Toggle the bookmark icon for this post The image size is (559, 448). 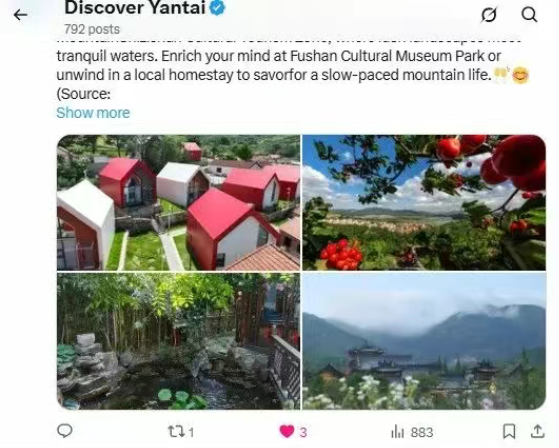(509, 431)
